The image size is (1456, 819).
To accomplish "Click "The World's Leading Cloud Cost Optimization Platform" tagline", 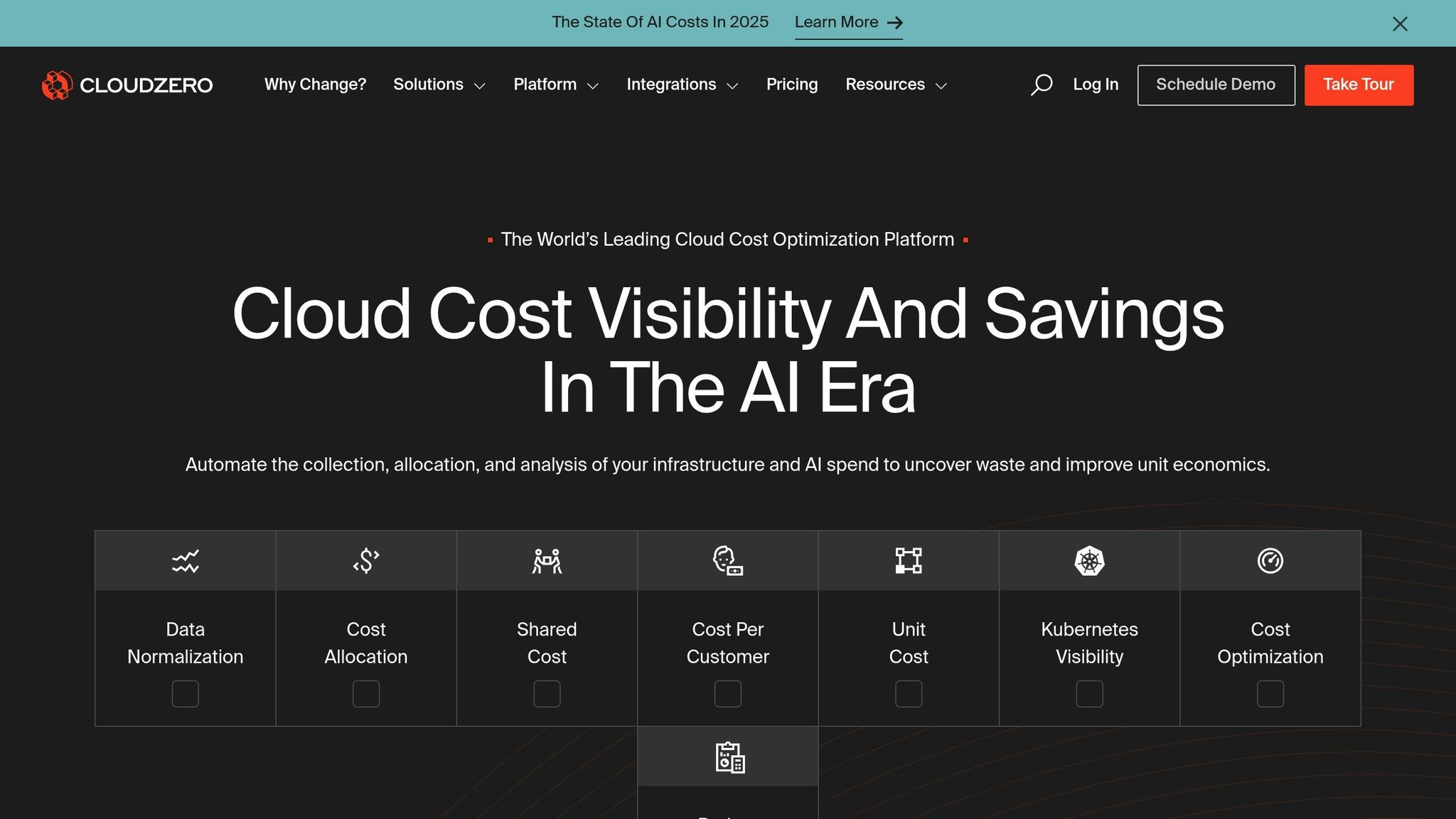I will click(x=727, y=240).
